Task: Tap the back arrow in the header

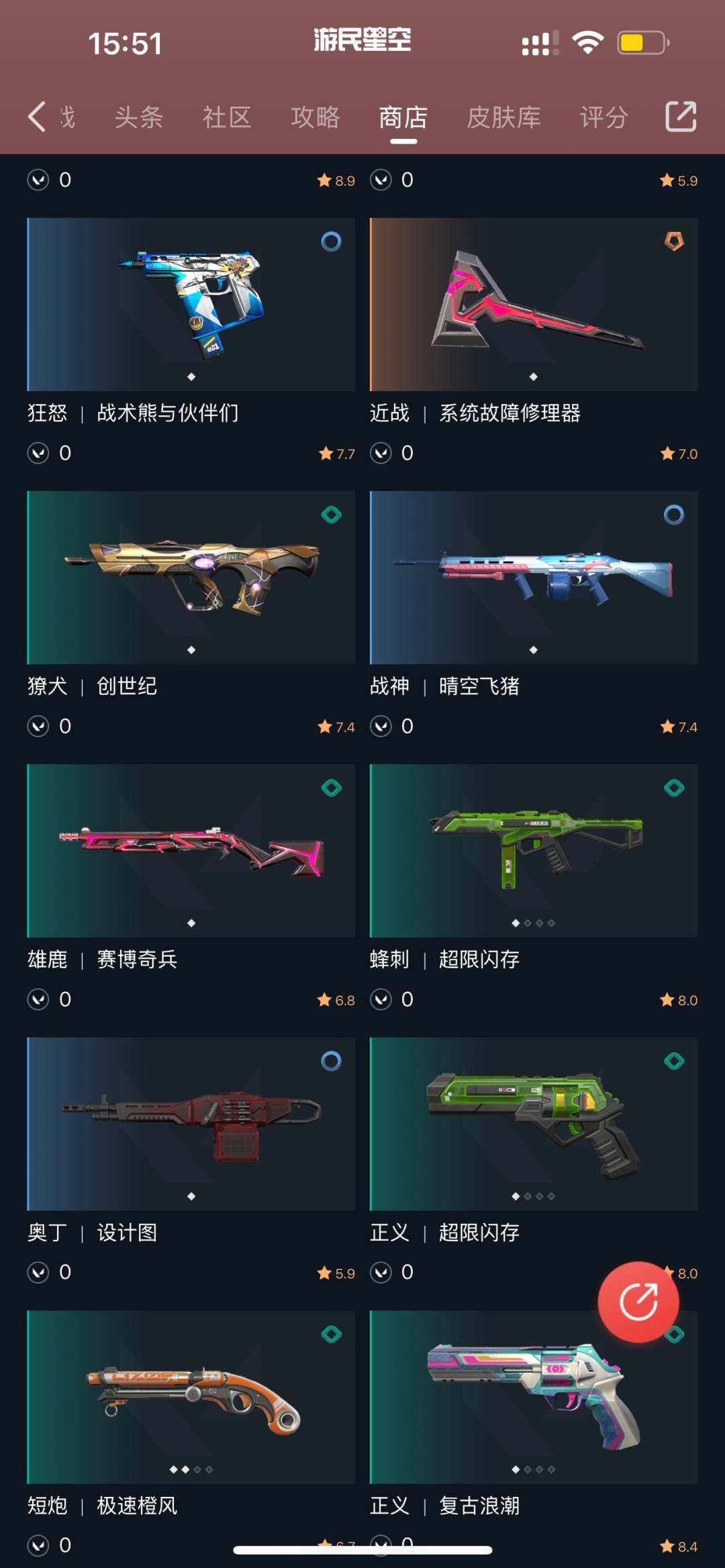Action: click(x=37, y=117)
